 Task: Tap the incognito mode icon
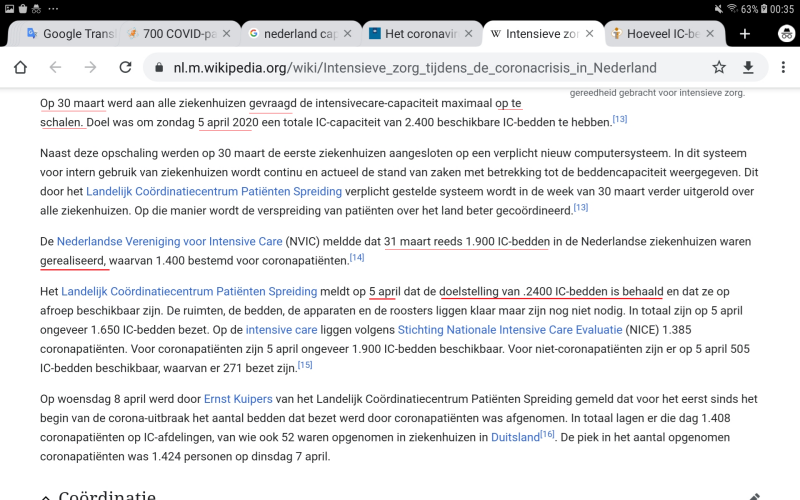(786, 34)
